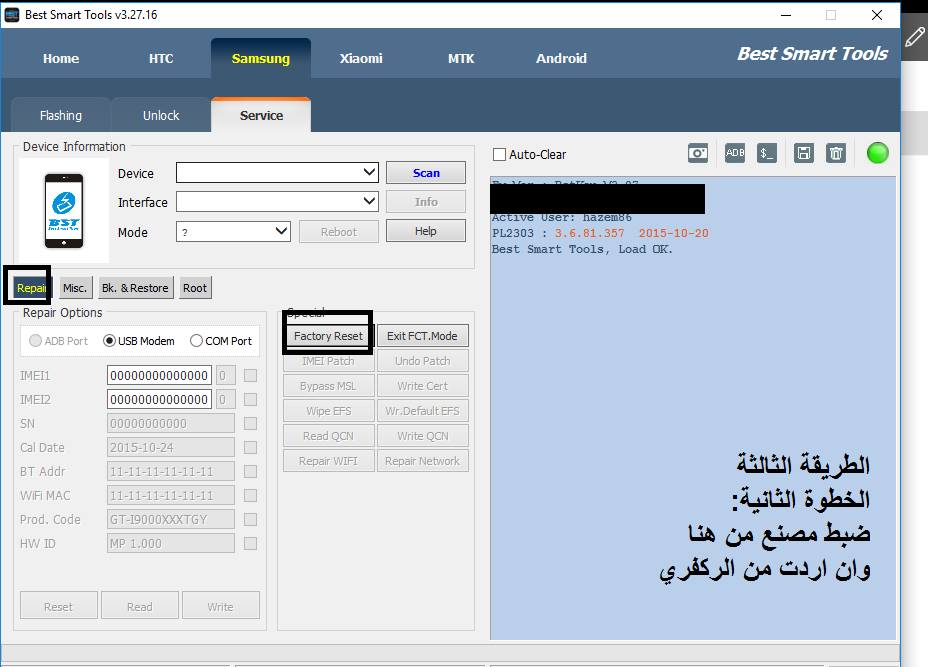This screenshot has height=667, width=928.
Task: Click the Repair WIFI button
Action: click(x=328, y=460)
